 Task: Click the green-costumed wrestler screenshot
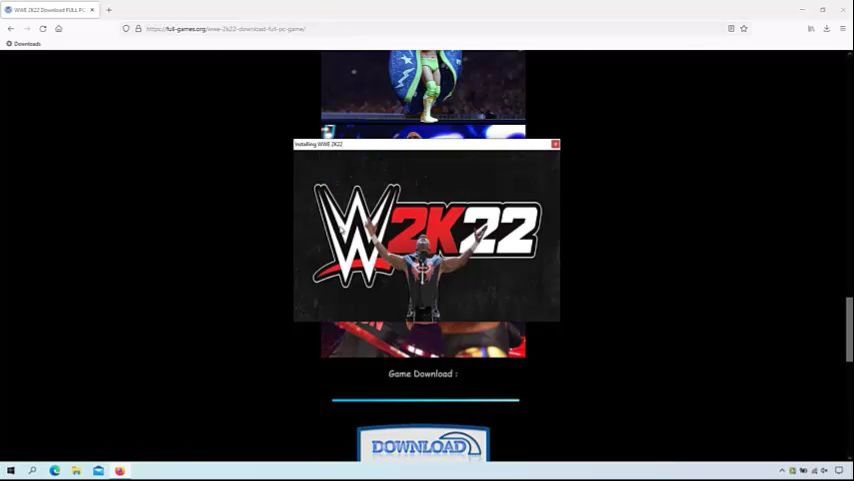pyautogui.click(x=423, y=85)
